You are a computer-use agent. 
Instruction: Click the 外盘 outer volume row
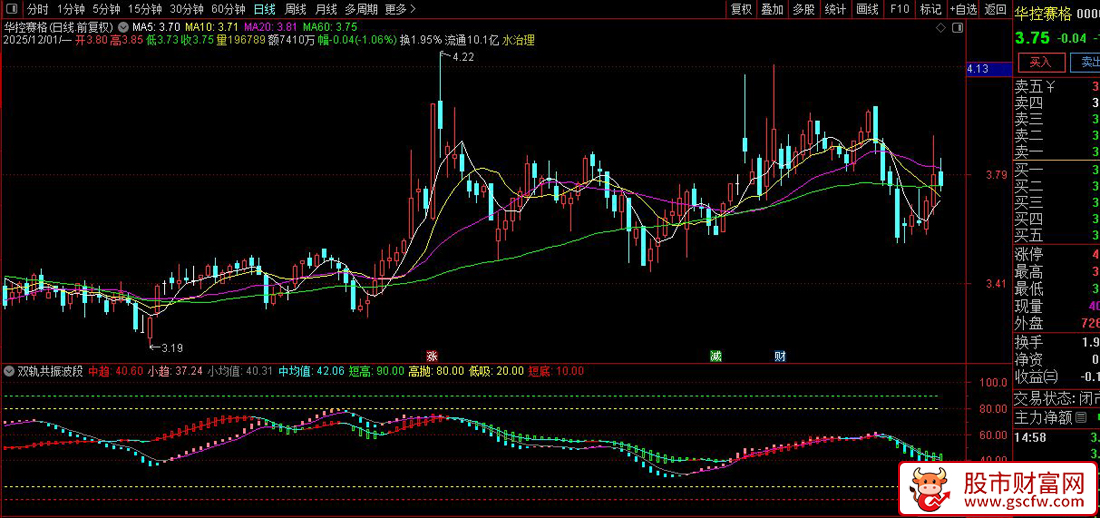point(1057,324)
